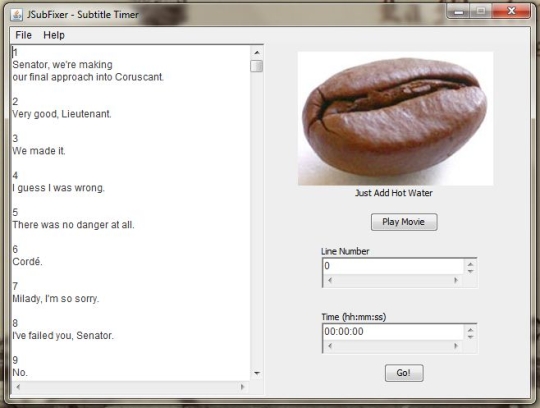Click subtitle list vertical scrollbar up arrow
This screenshot has height=408, width=540.
click(x=257, y=52)
